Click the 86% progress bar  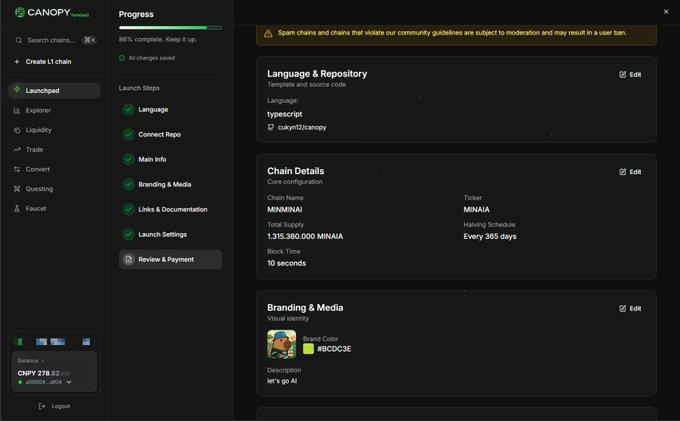pos(170,28)
